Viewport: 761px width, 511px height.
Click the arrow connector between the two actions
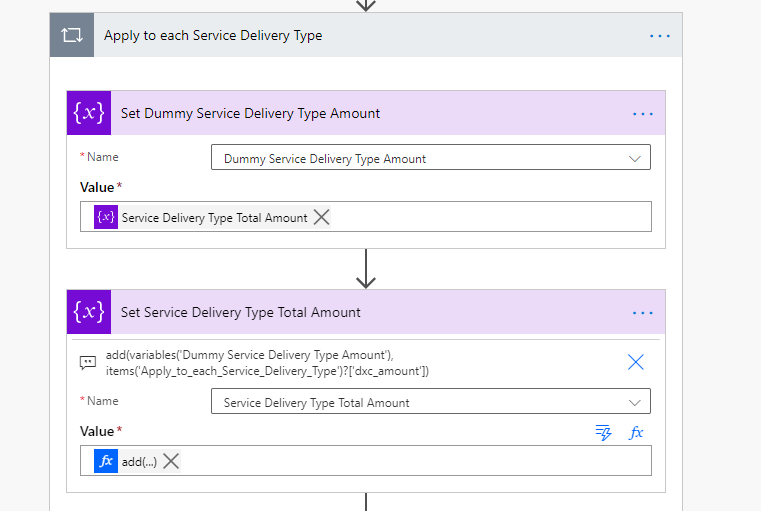366,268
